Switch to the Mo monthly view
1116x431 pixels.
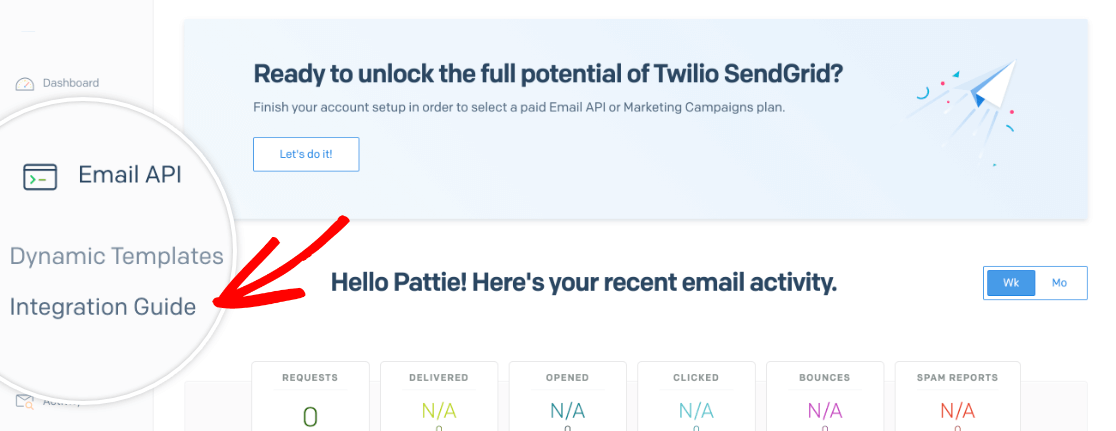pyautogui.click(x=1060, y=283)
